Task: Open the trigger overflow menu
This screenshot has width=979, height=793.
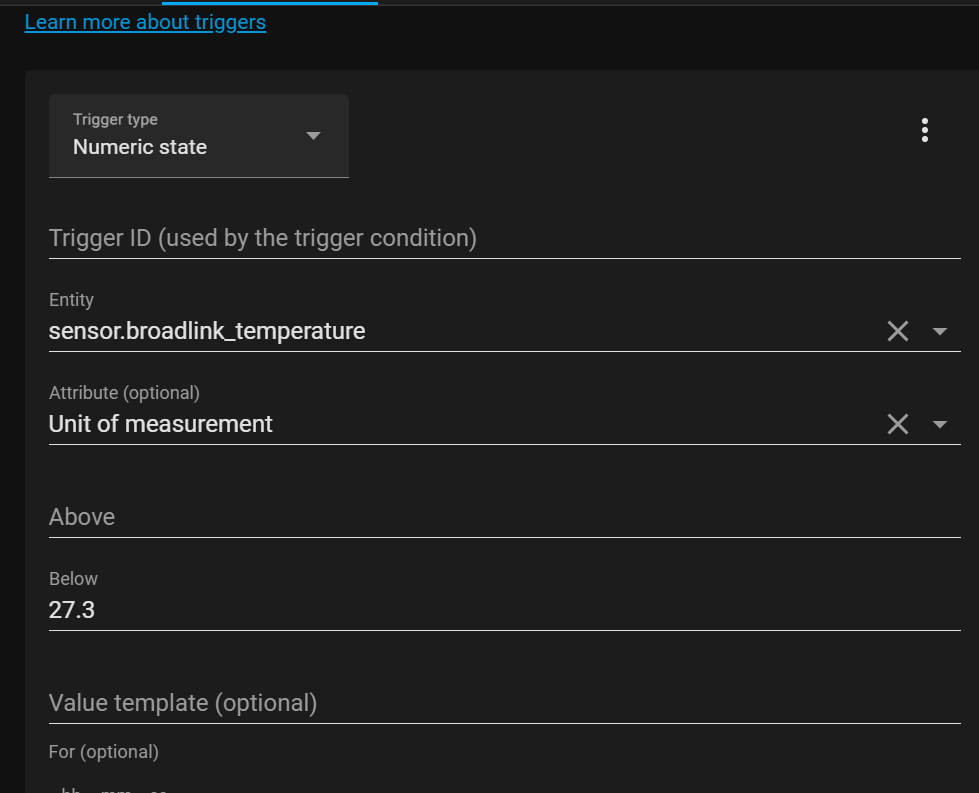Action: point(924,129)
